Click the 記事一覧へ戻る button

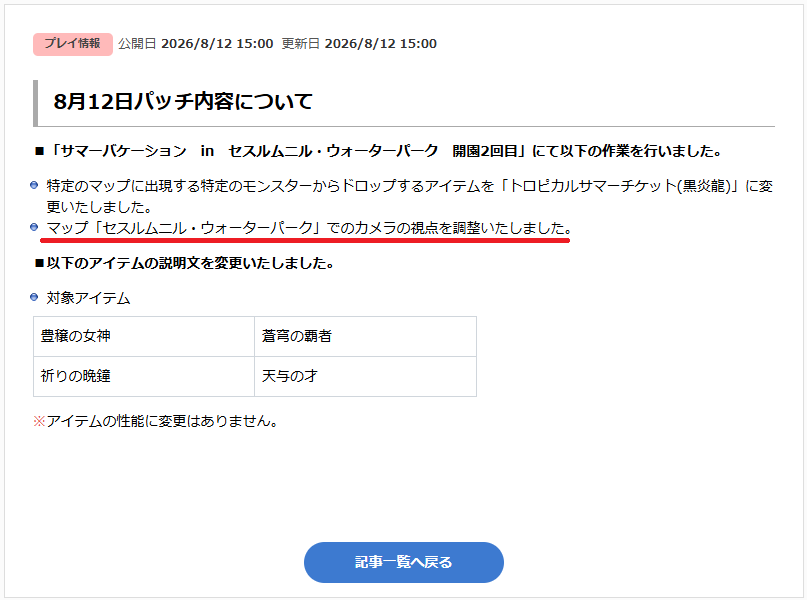pos(404,562)
